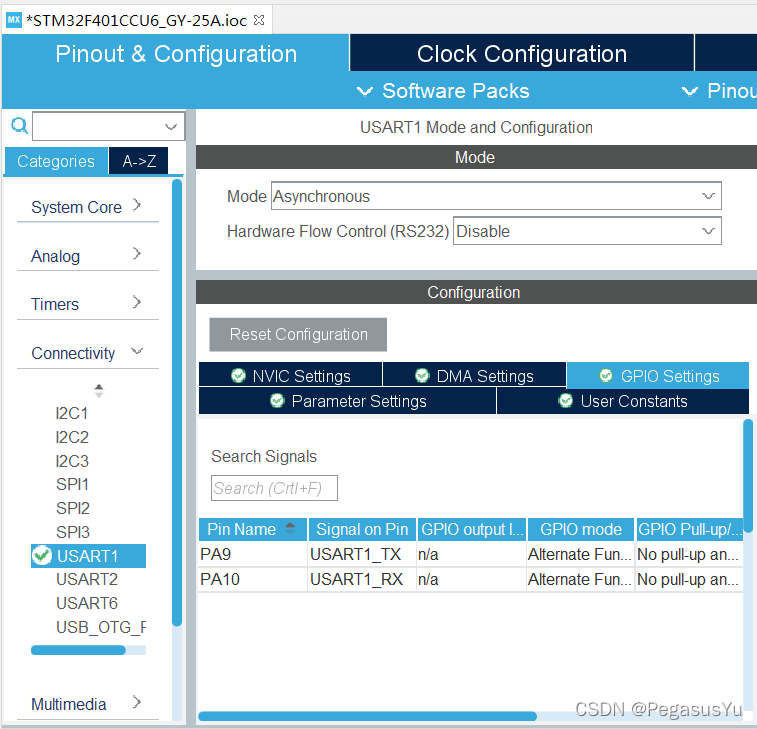
Task: Open the Parameter Settings tab
Action: coord(347,401)
